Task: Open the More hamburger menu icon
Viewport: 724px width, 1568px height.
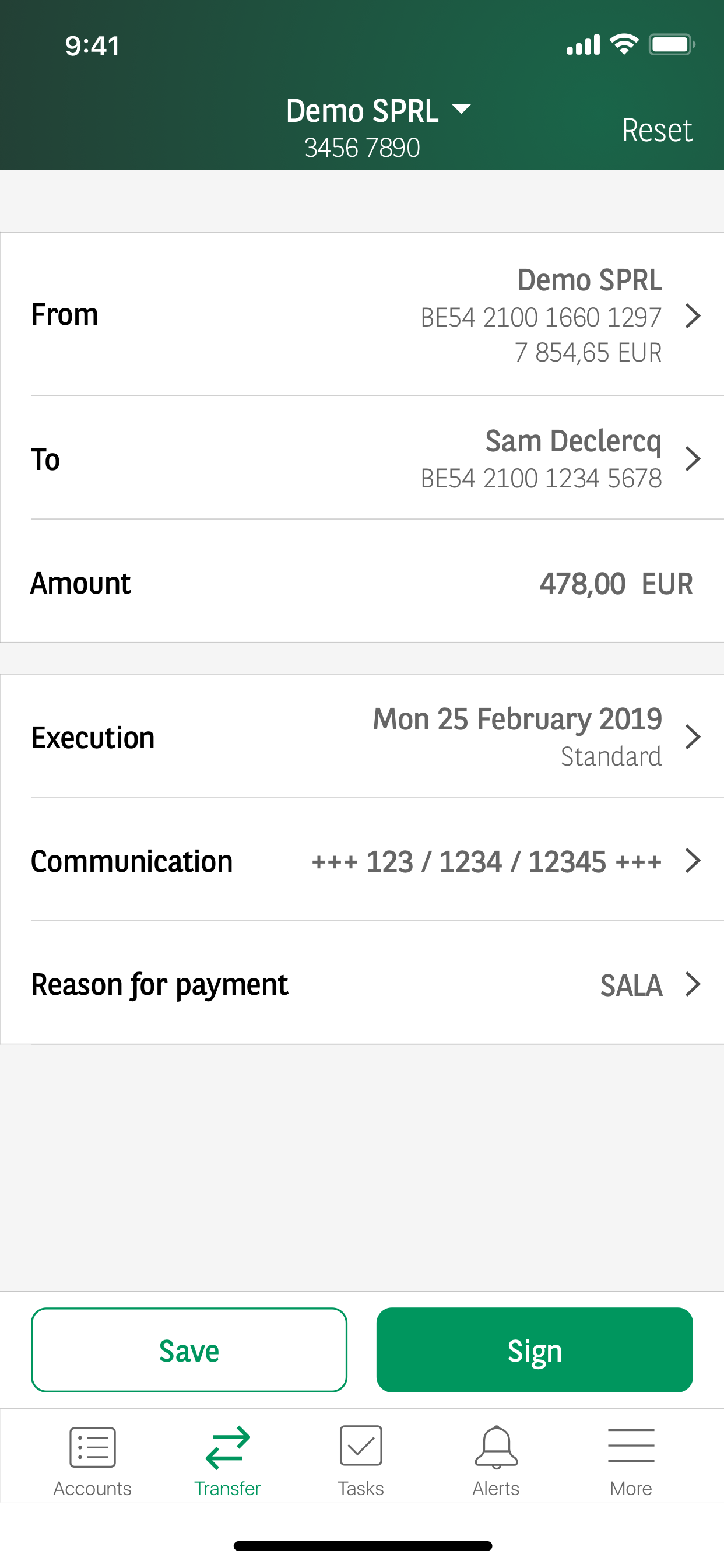Action: click(x=631, y=1446)
